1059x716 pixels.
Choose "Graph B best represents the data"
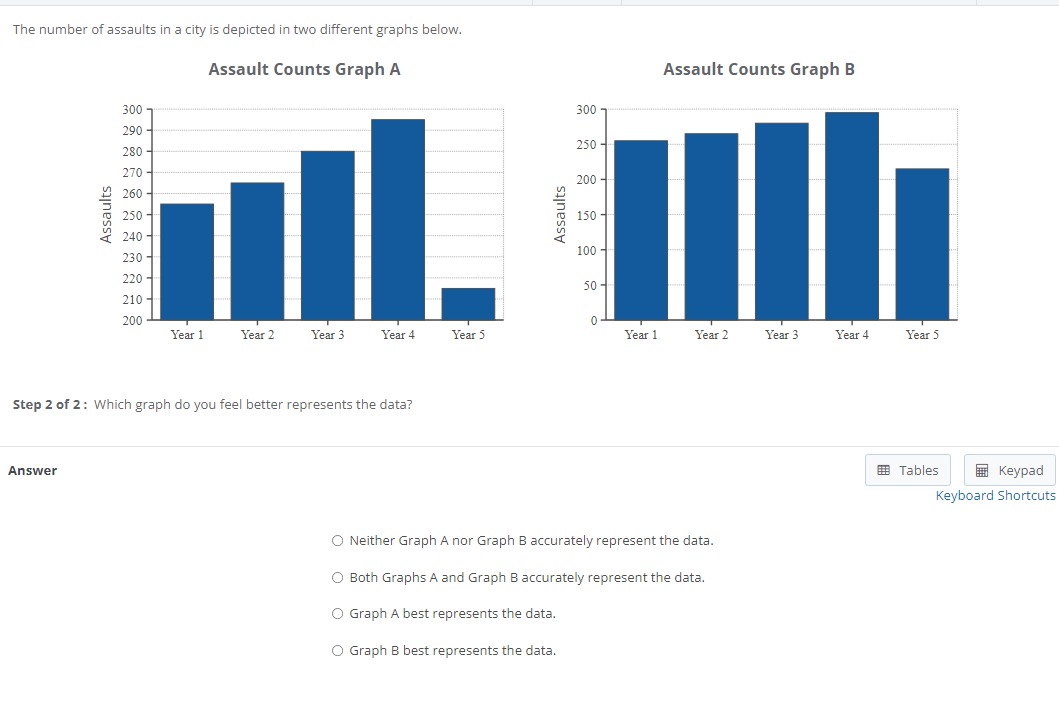coord(337,650)
